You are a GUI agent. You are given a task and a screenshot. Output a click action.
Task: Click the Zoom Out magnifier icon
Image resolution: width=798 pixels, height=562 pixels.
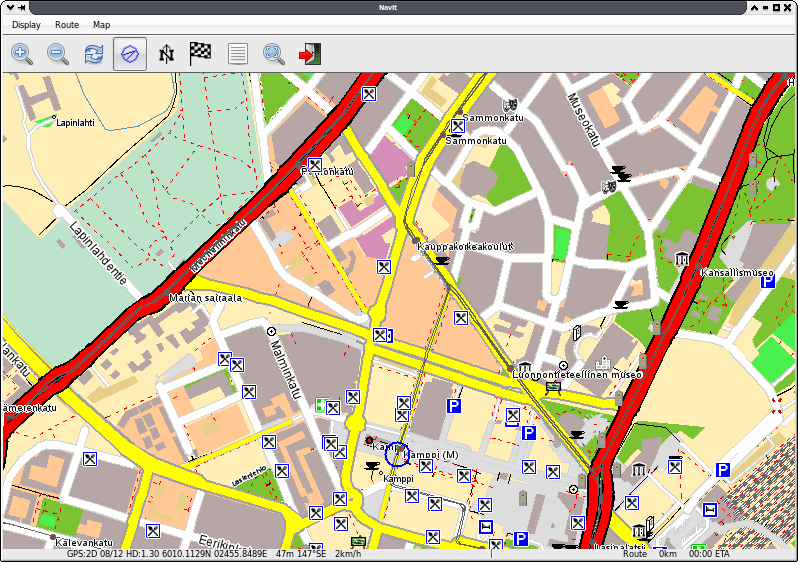tap(58, 54)
